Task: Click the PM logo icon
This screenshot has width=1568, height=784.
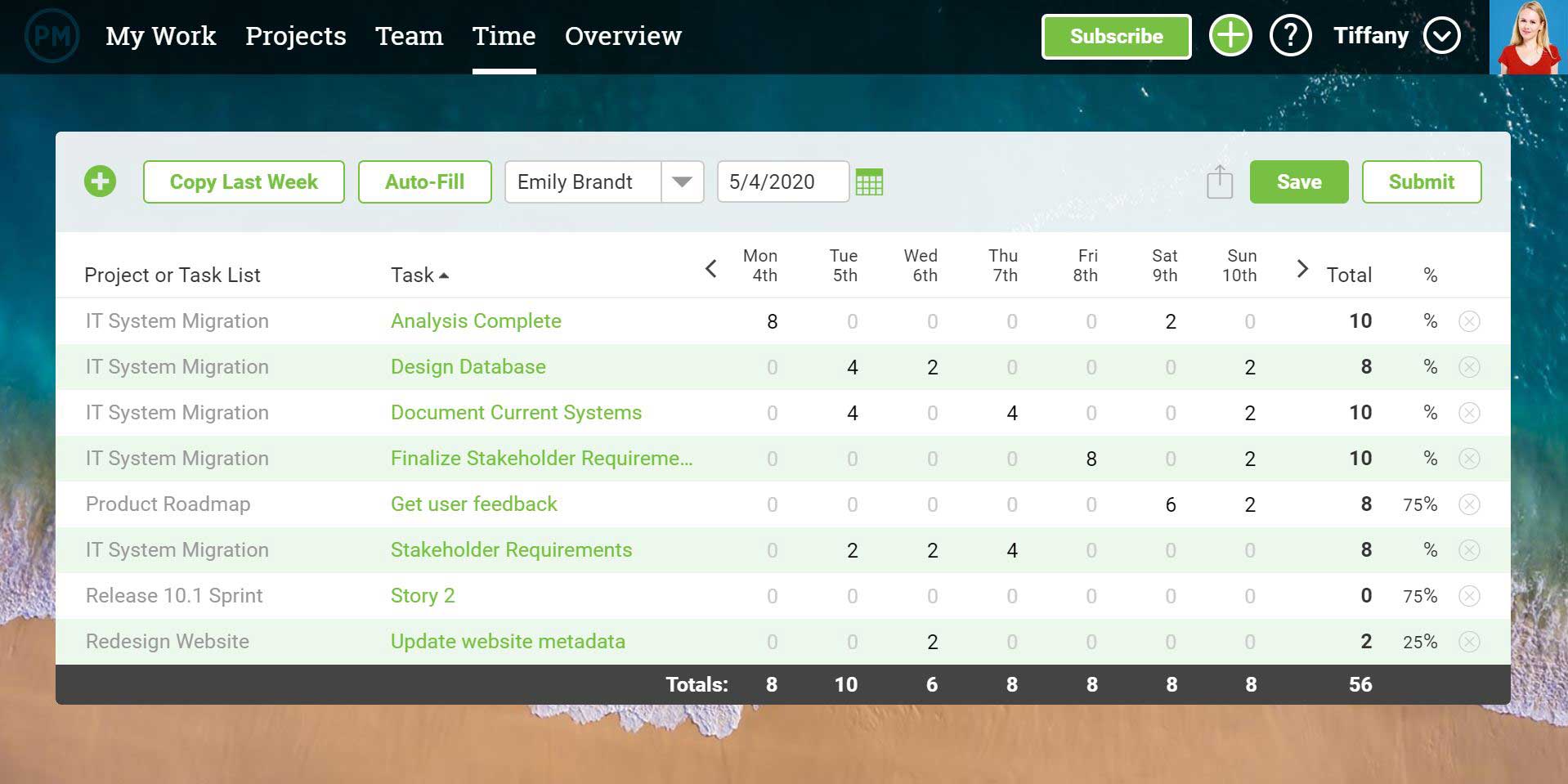Action: coord(52,36)
